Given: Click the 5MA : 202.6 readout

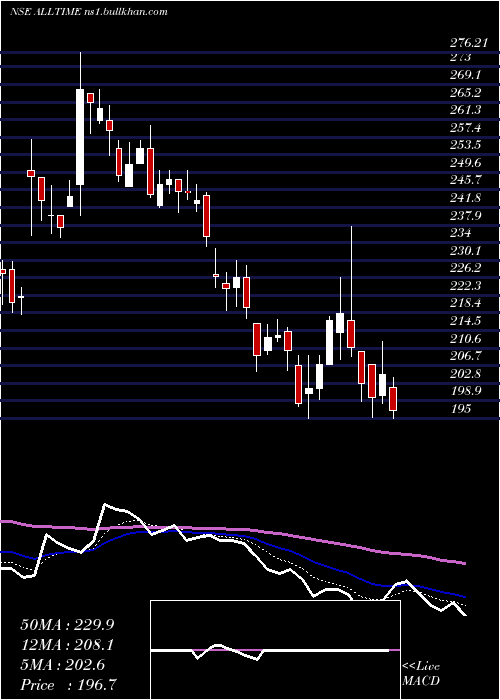Looking at the screenshot, I should click(62, 665).
